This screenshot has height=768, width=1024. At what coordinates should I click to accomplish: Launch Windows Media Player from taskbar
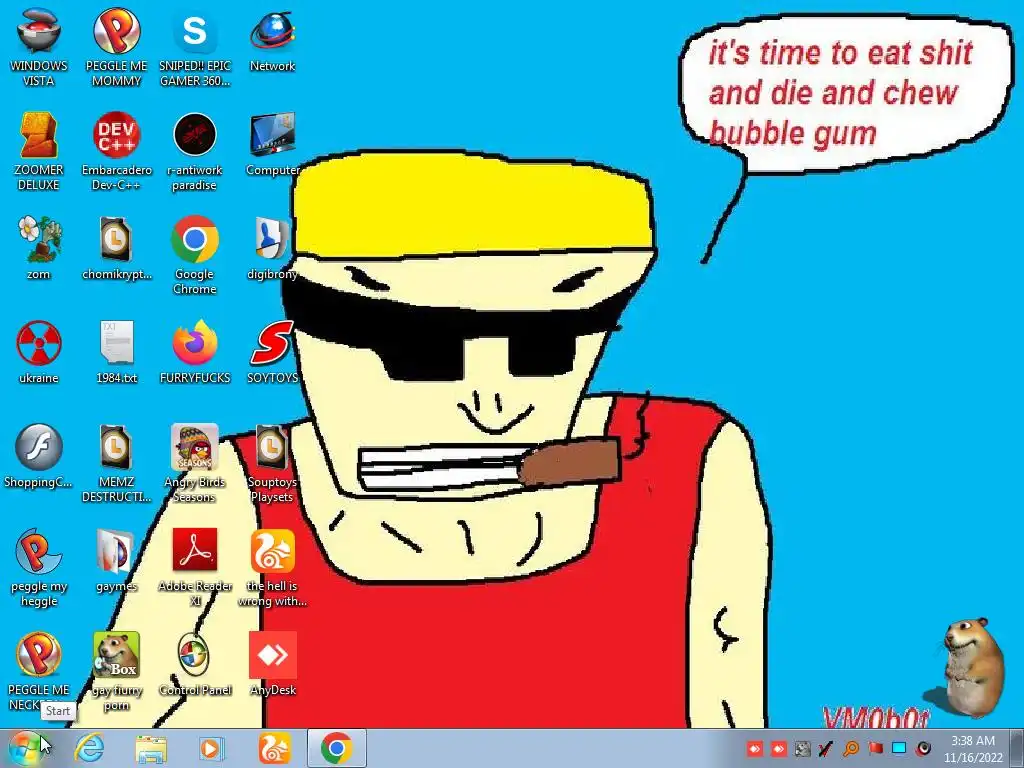(210, 748)
